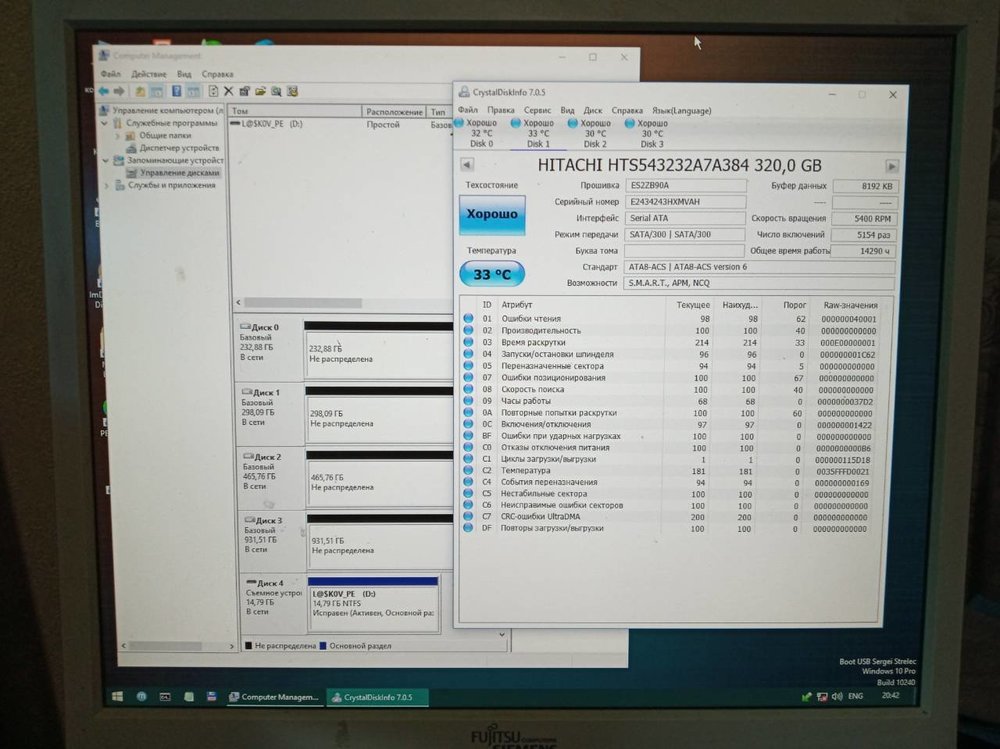This screenshot has width=1000, height=749.
Task: Expand the Службы и приложения tree node
Action: click(x=107, y=185)
